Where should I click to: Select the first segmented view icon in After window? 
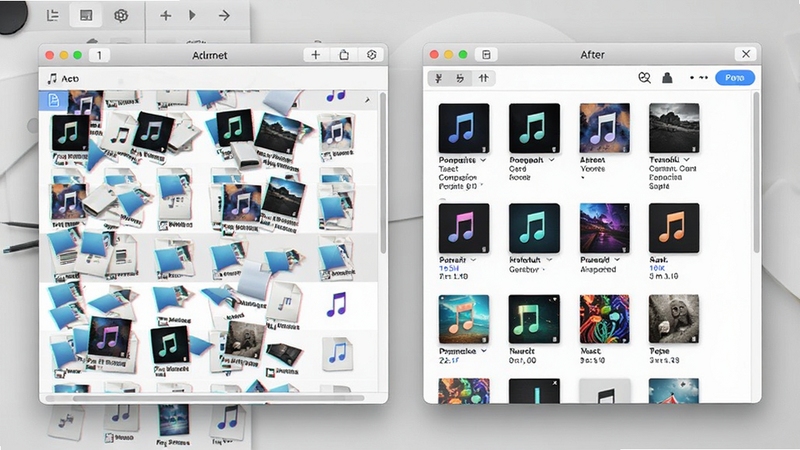click(x=438, y=78)
